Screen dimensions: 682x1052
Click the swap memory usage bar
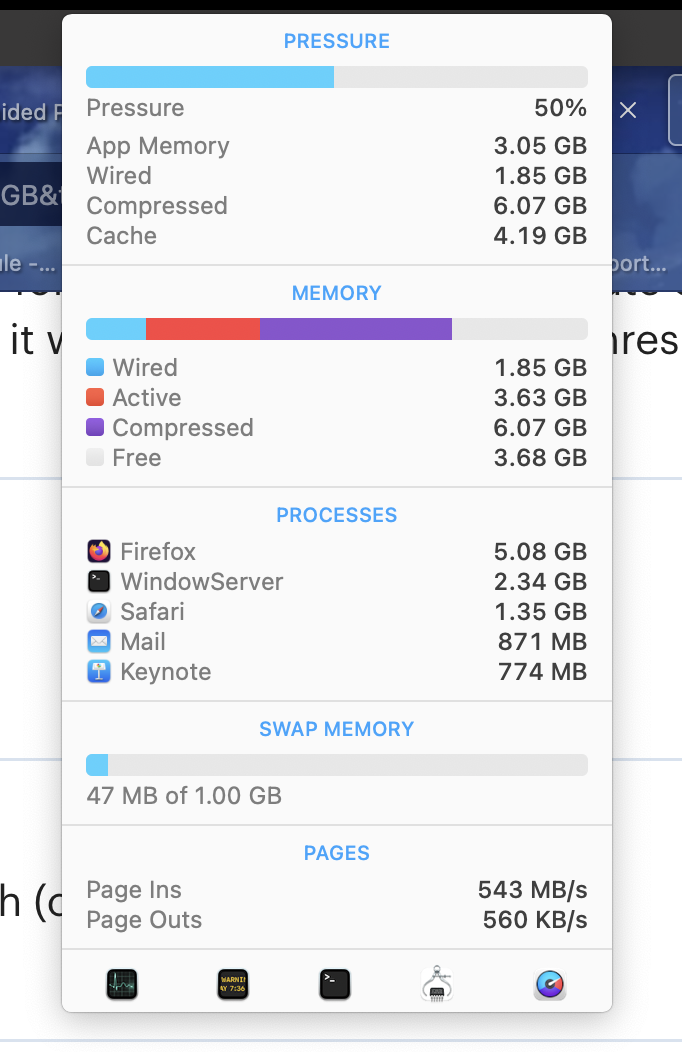336,766
